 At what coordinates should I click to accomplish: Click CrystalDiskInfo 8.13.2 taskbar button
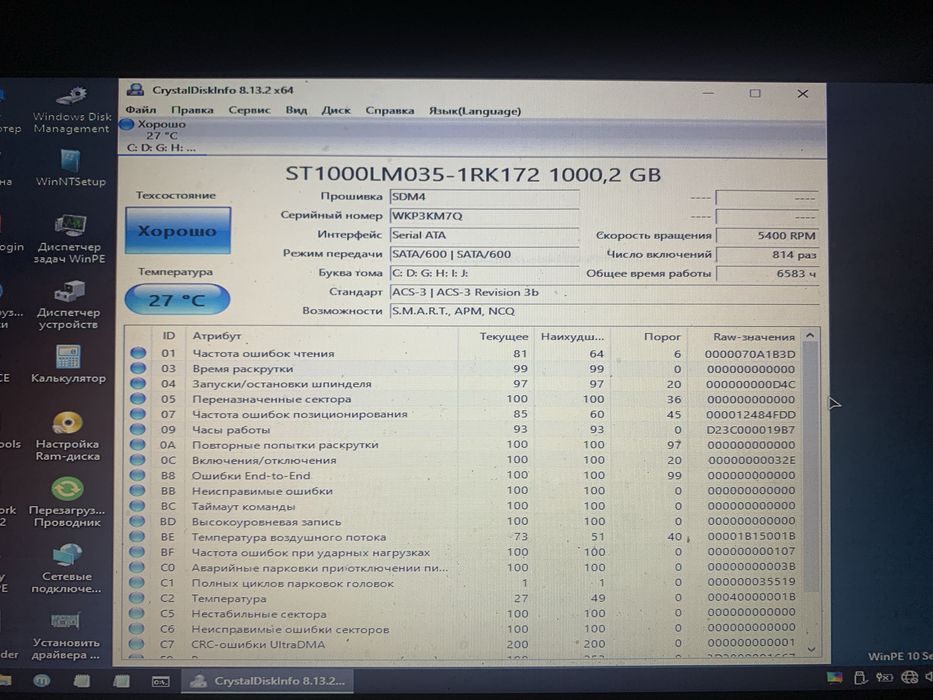click(267, 681)
